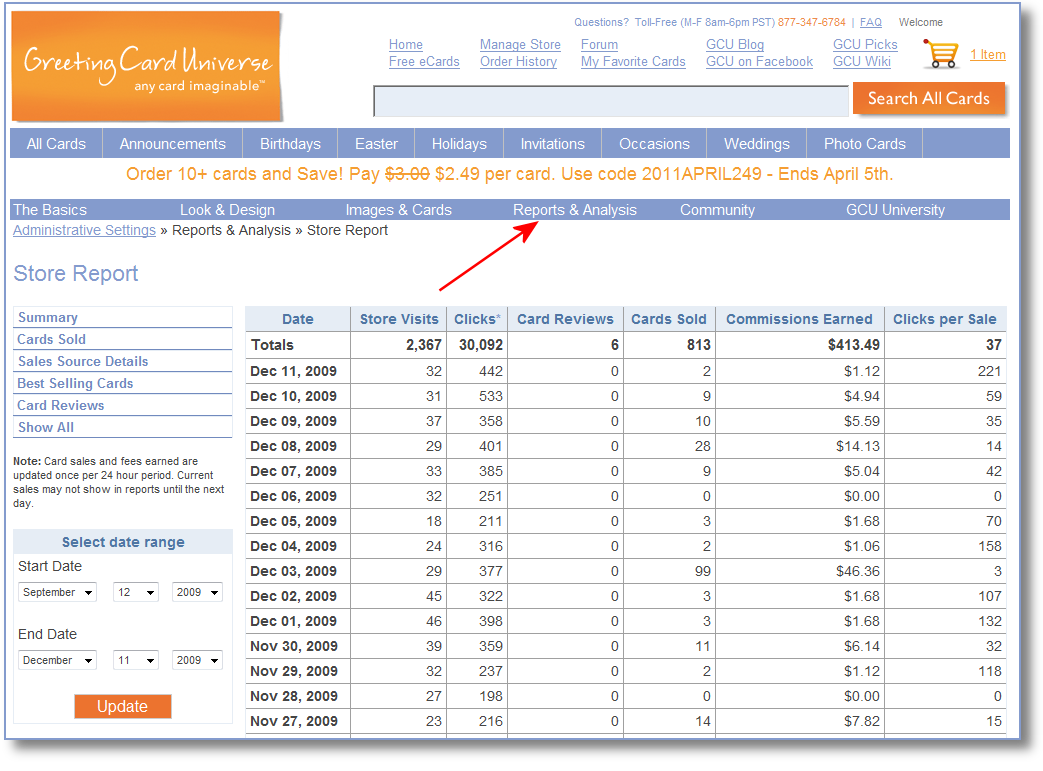Click the Update button
This screenshot has height=771, width=1043.
coord(122,706)
